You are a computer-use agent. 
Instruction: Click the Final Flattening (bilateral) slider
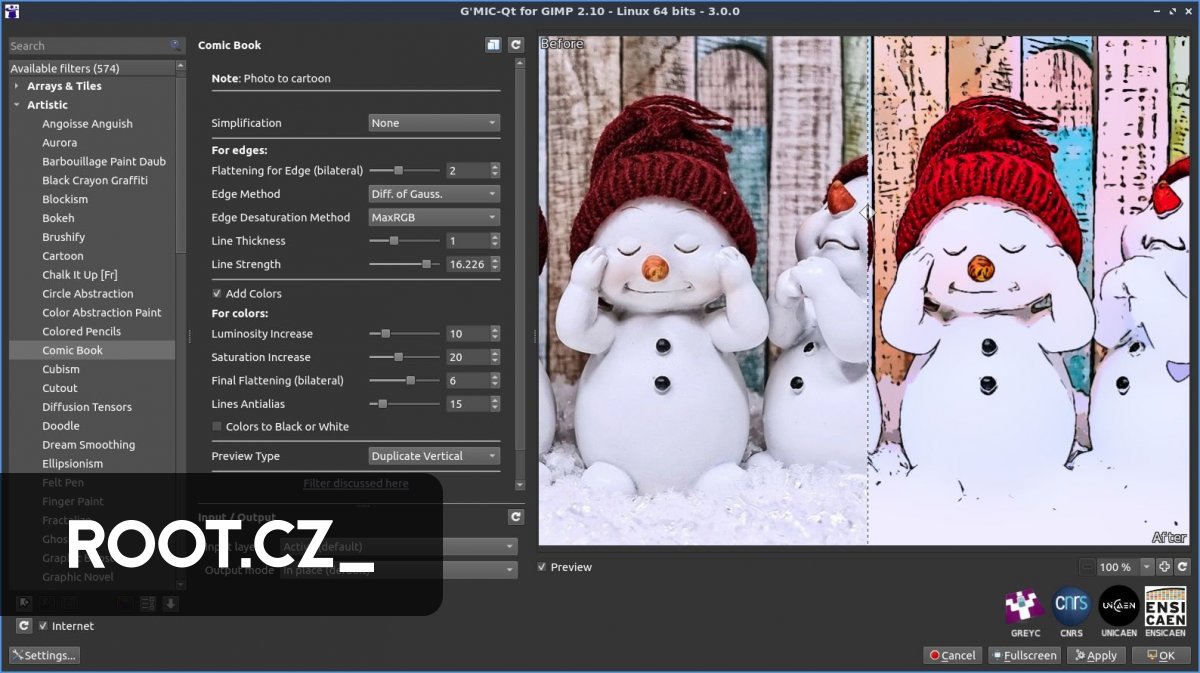click(x=405, y=381)
